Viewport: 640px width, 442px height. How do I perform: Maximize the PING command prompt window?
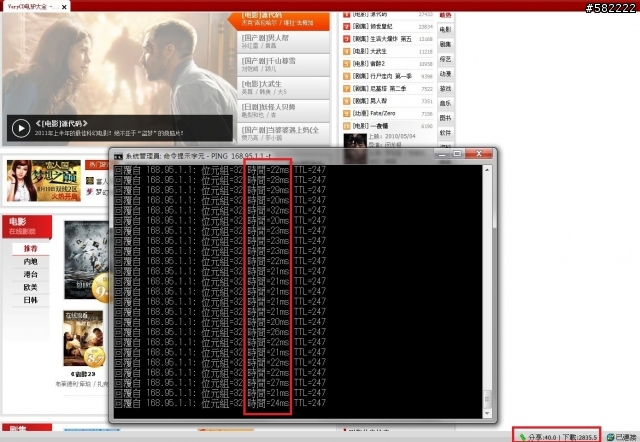(x=457, y=154)
